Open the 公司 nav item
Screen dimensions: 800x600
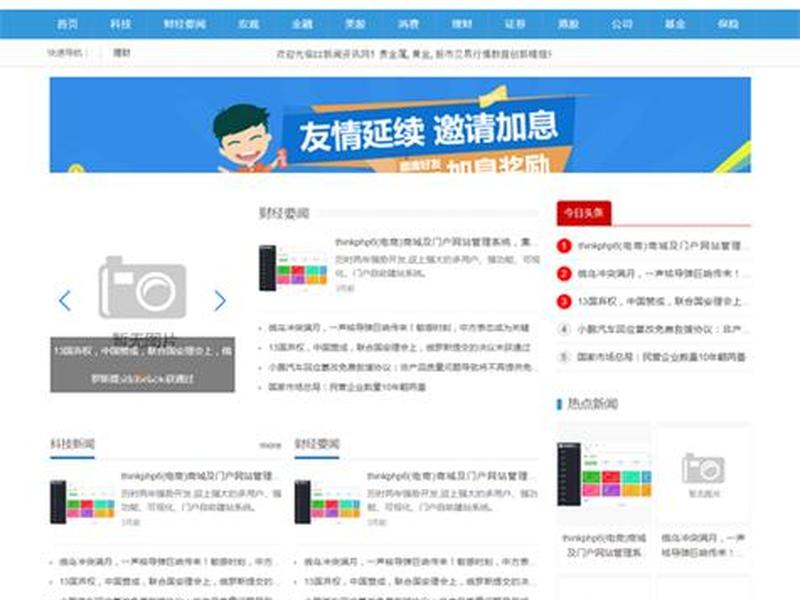tap(622, 24)
